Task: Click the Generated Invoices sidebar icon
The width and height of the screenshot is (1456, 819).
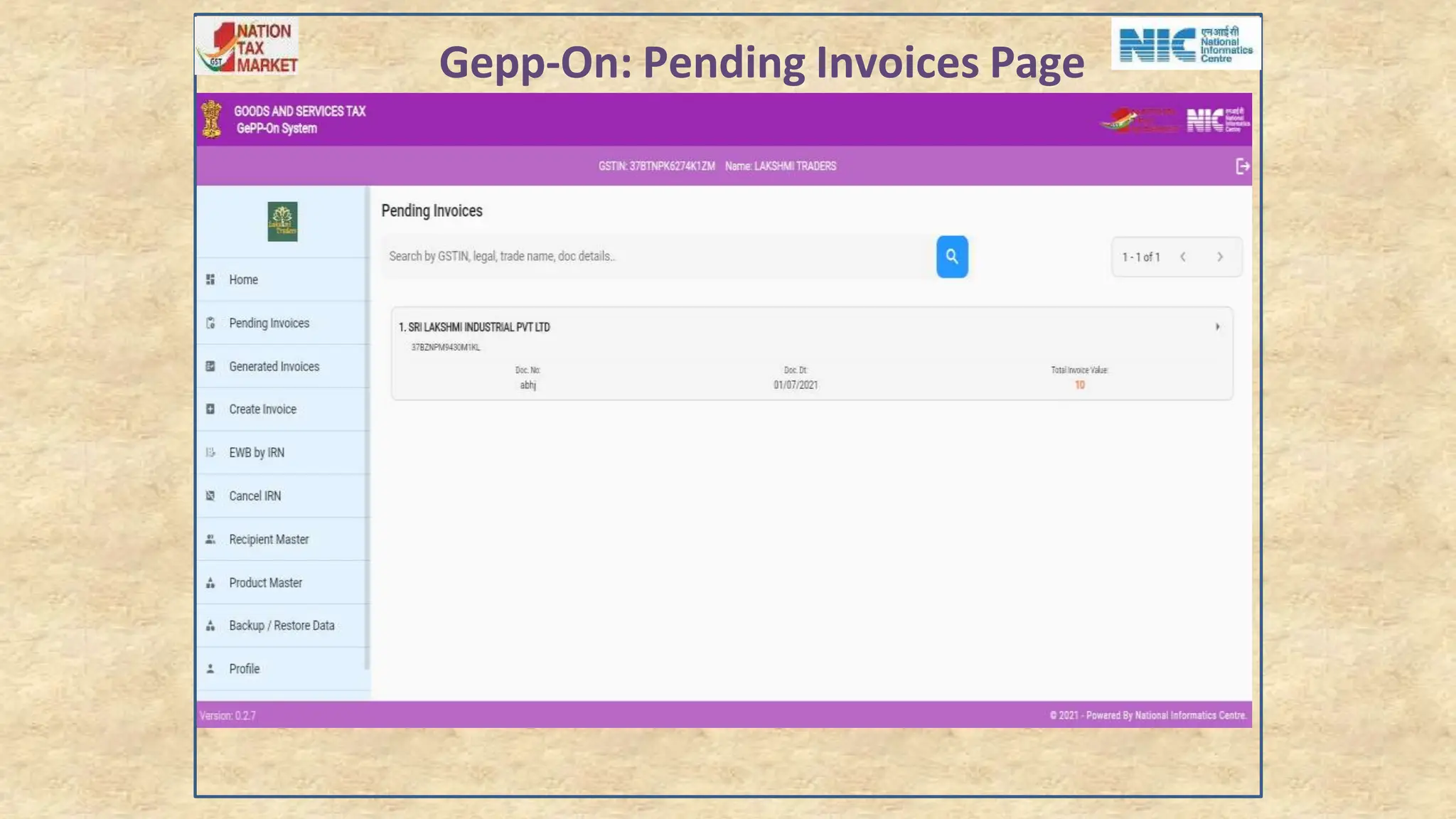Action: 210,366
